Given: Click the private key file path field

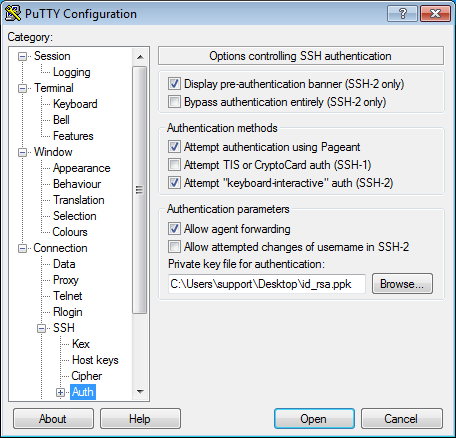Looking at the screenshot, I should coord(267,284).
